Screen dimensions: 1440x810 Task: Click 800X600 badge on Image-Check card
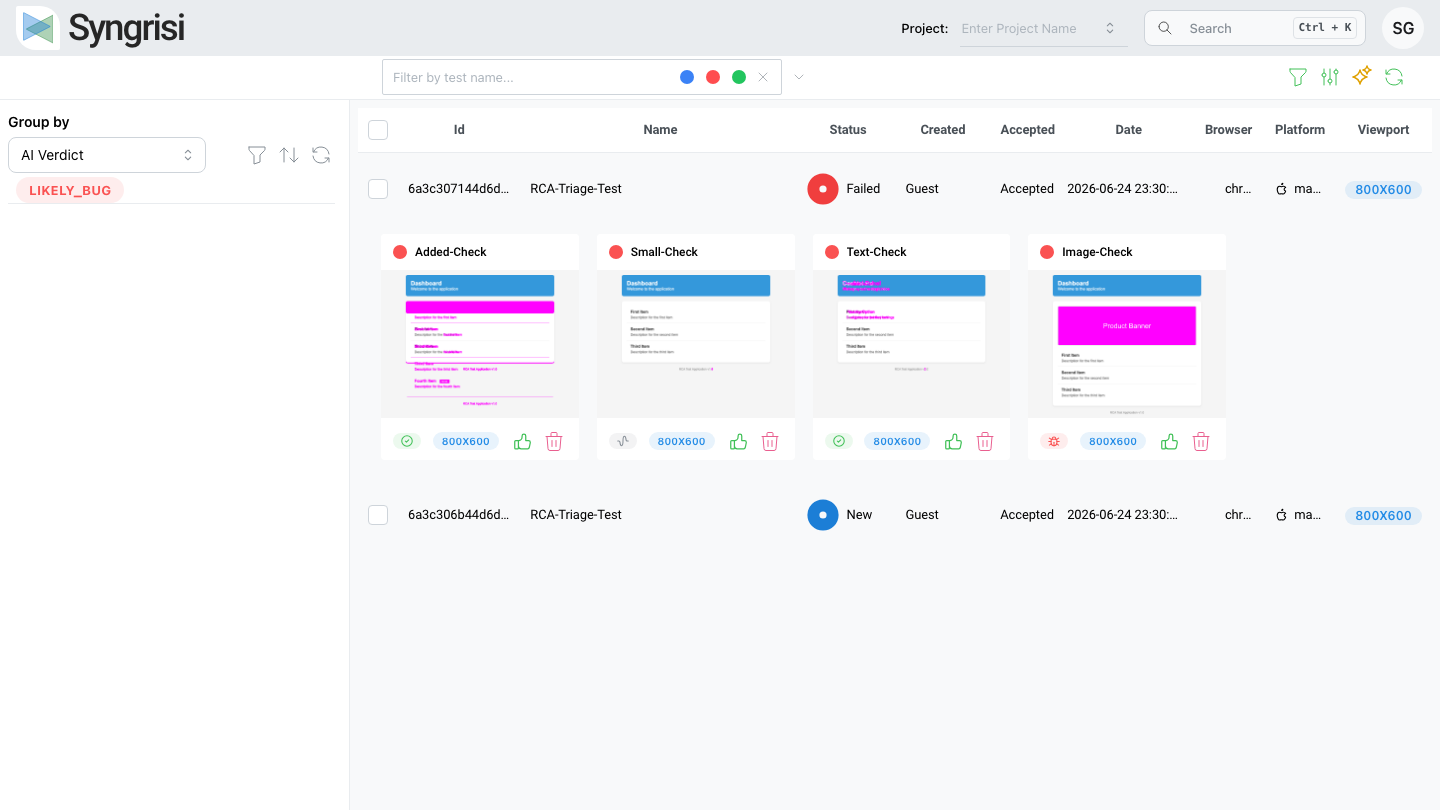pos(1113,441)
